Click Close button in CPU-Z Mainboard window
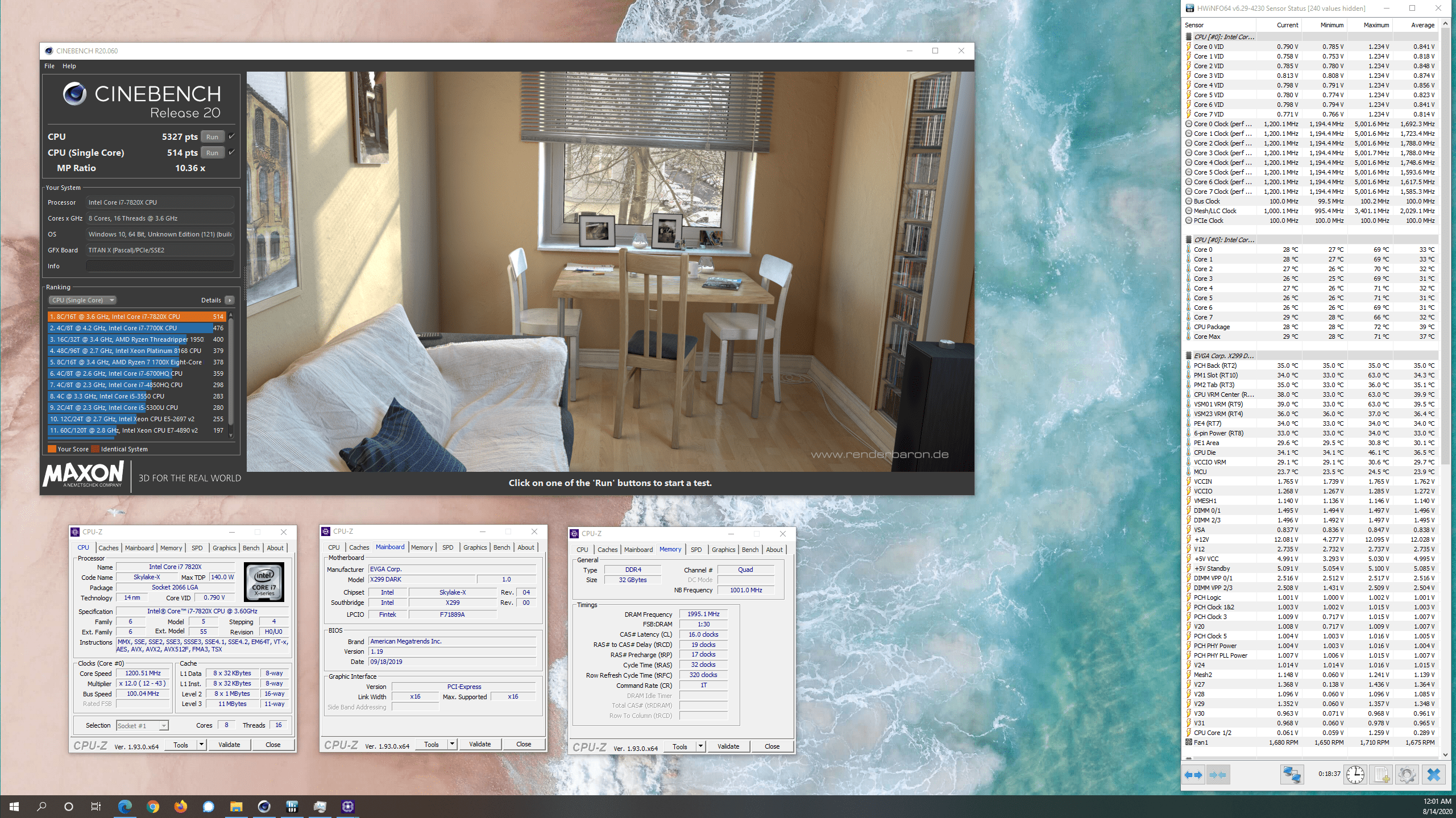Viewport: 1456px width, 818px height. coord(524,744)
